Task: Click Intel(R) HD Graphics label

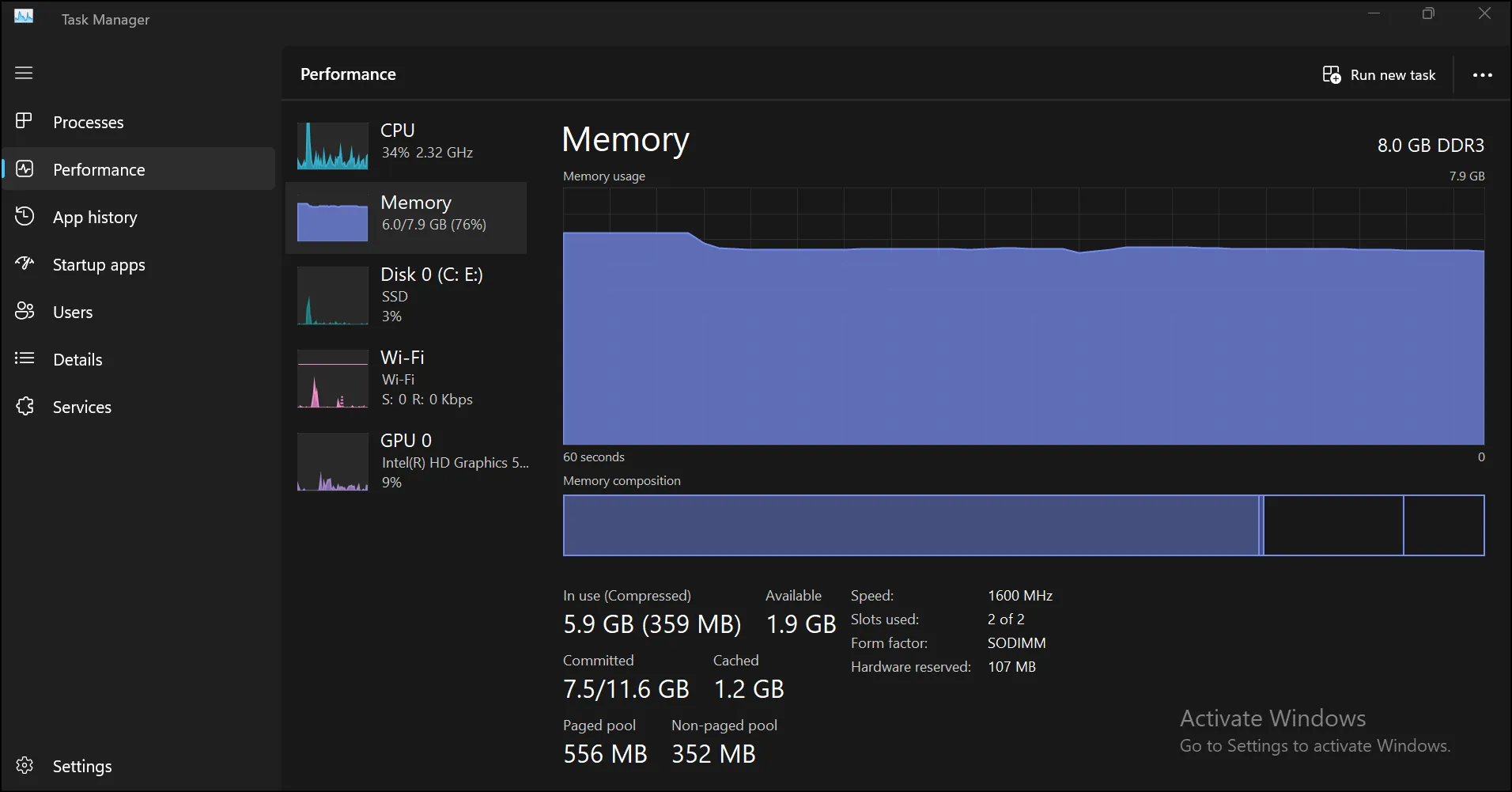Action: click(x=455, y=463)
